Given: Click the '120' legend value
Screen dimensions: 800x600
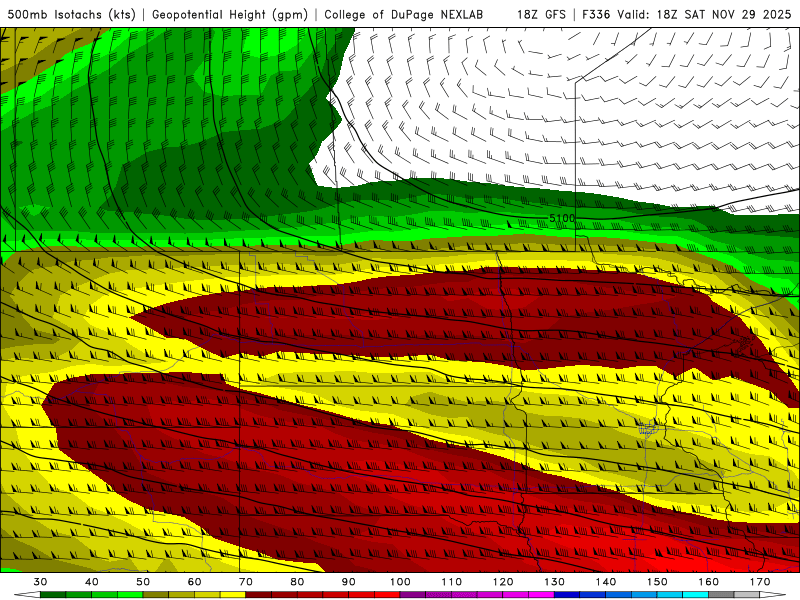Looking at the screenshot, I should pyautogui.click(x=503, y=582).
